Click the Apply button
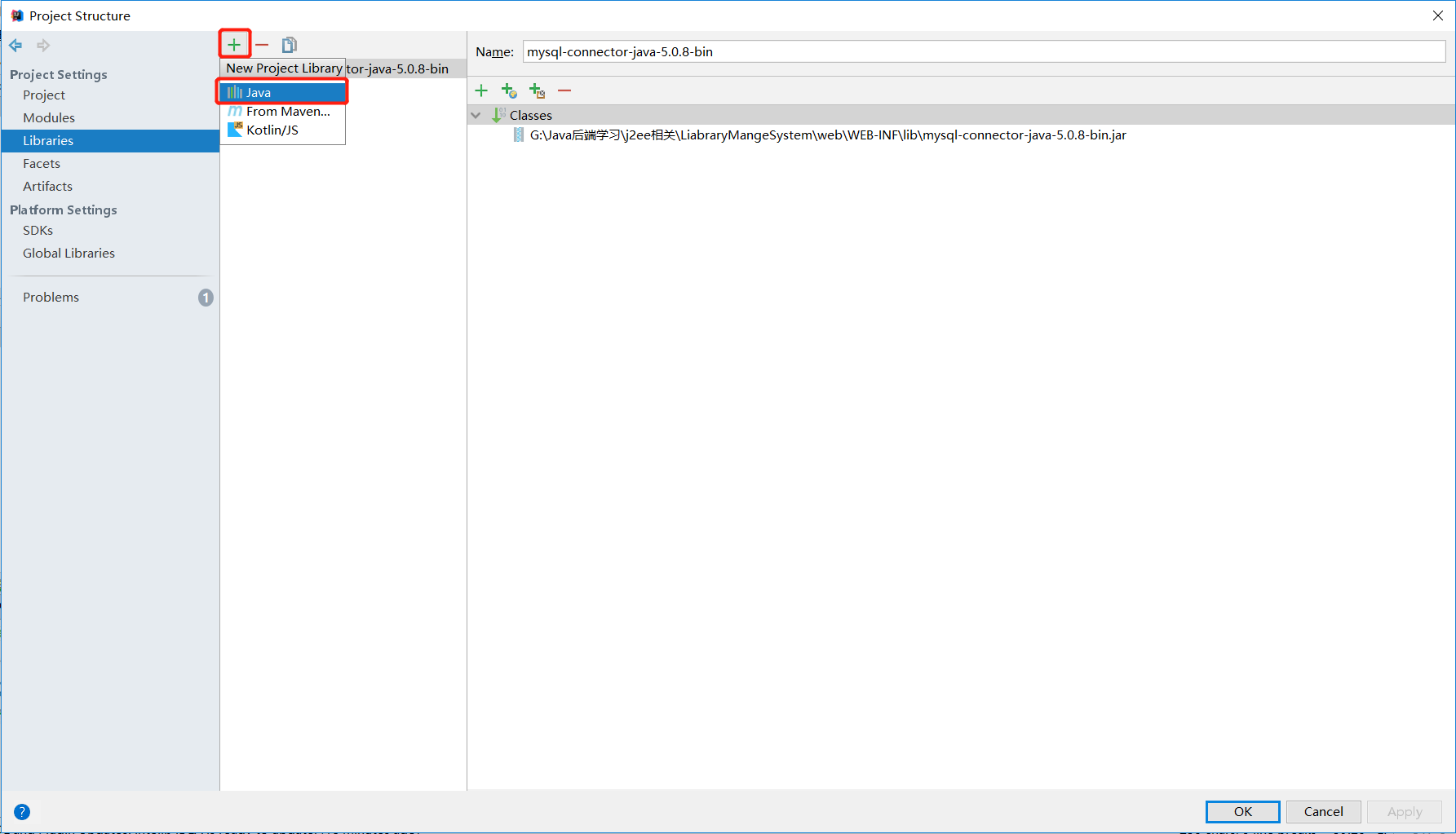 [1404, 812]
